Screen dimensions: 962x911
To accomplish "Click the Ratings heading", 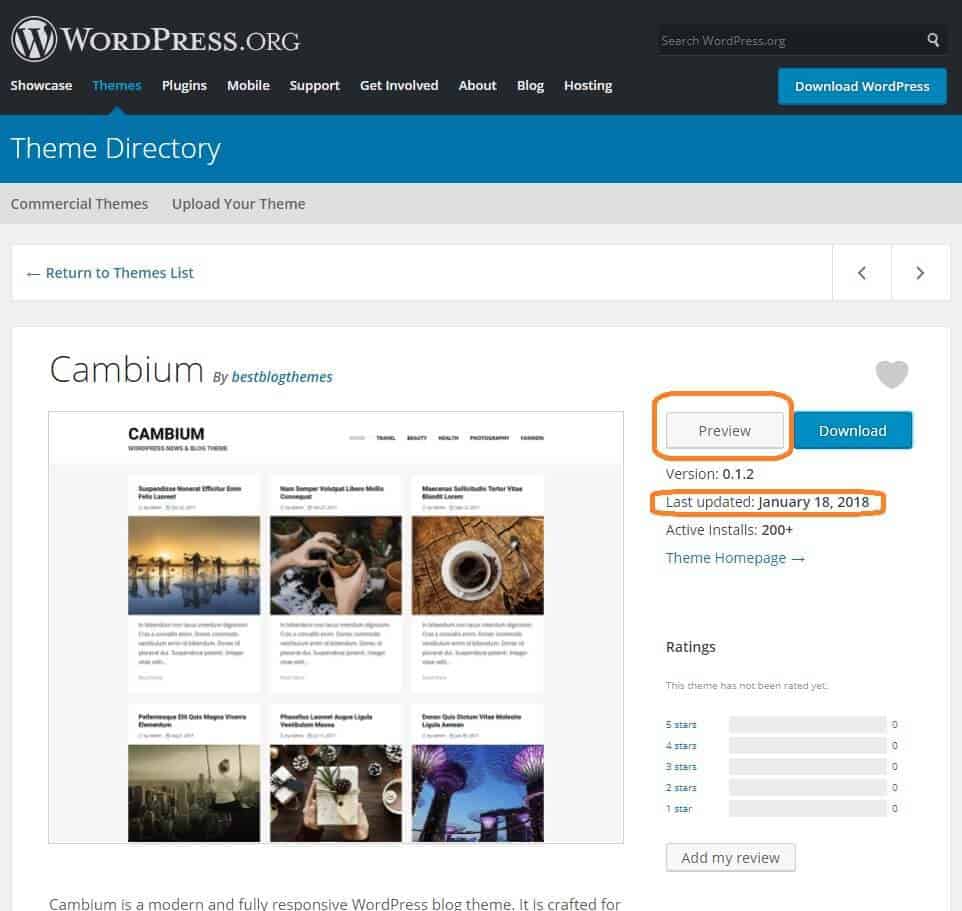I will (x=691, y=647).
